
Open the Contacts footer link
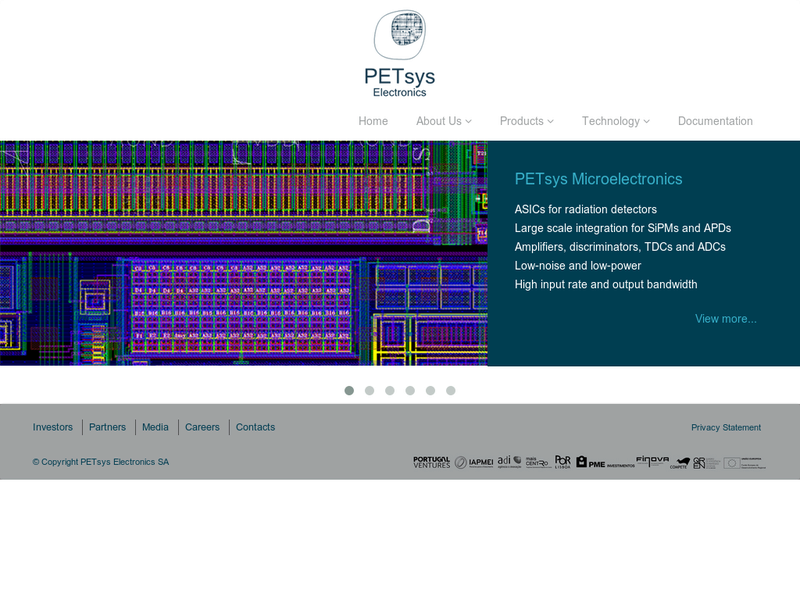(255, 427)
